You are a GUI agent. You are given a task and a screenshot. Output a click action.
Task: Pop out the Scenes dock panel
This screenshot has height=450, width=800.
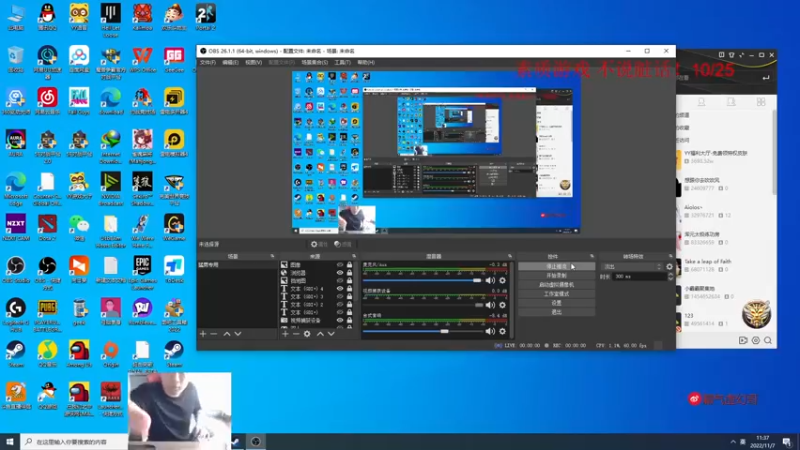272,256
